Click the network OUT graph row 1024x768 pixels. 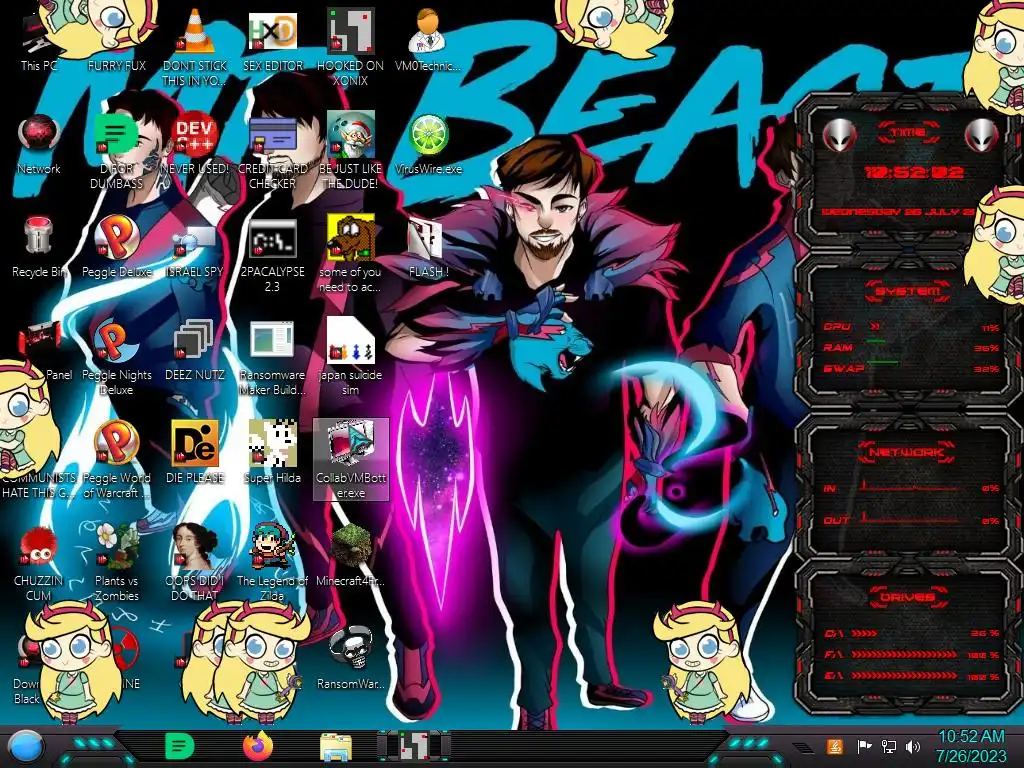tap(911, 519)
